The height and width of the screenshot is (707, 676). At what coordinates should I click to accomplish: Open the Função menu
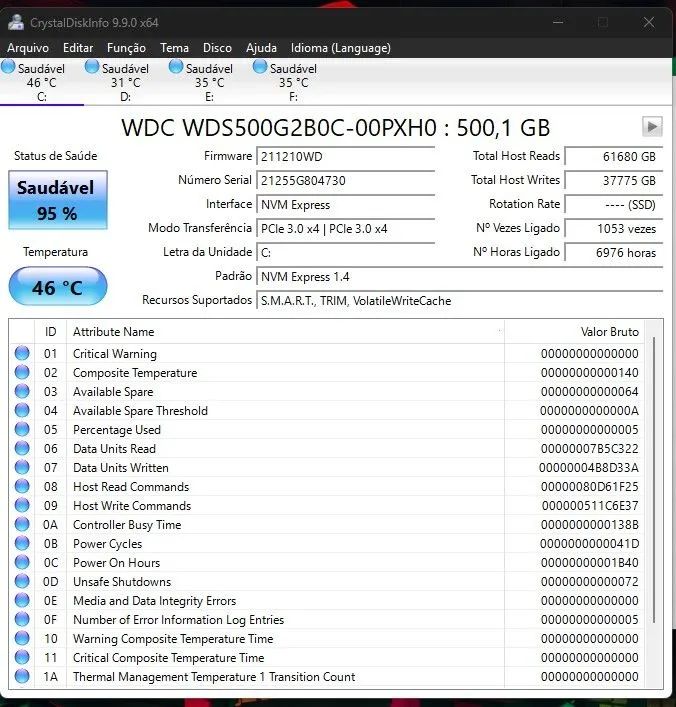pyautogui.click(x=126, y=48)
